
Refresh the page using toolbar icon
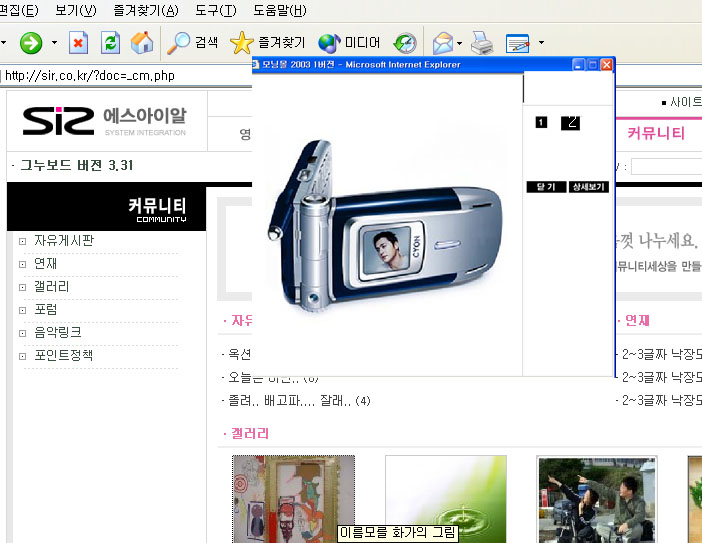[110, 43]
